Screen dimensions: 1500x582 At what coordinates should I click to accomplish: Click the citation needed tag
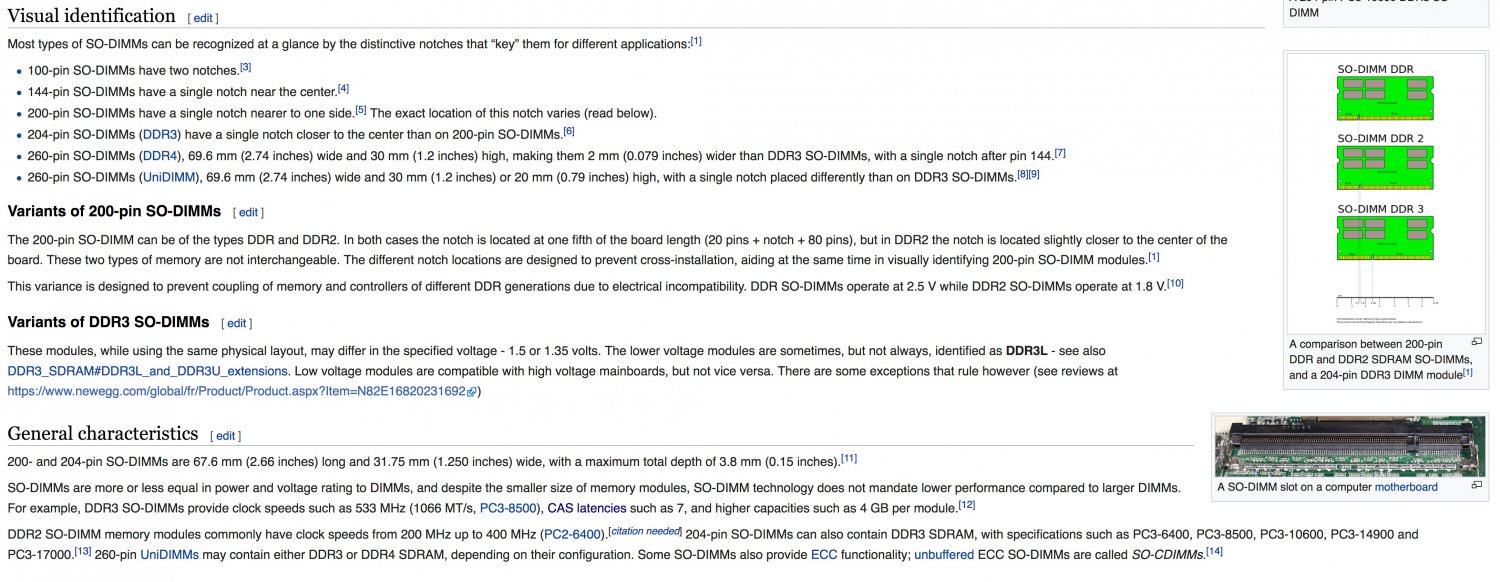(x=645, y=531)
